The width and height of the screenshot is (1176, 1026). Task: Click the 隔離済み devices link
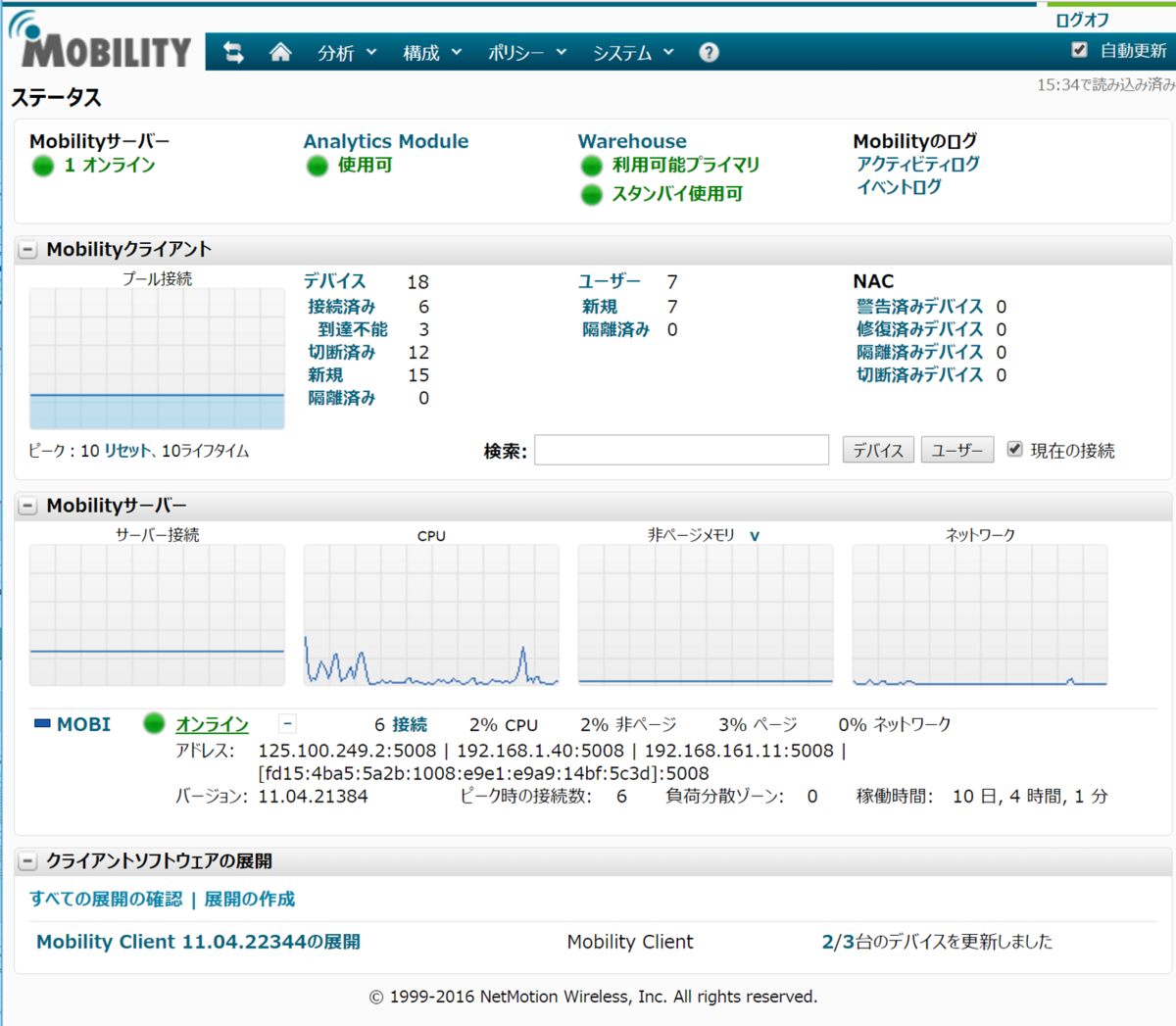pos(342,398)
